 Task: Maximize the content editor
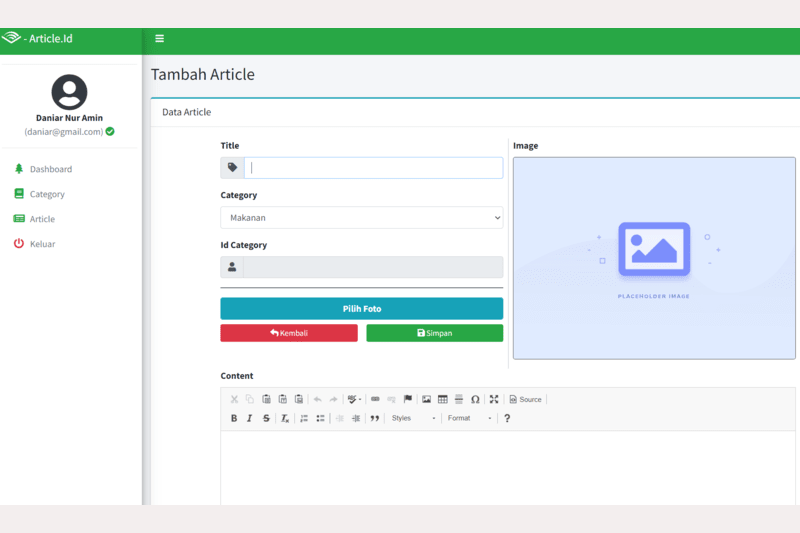[x=494, y=399]
